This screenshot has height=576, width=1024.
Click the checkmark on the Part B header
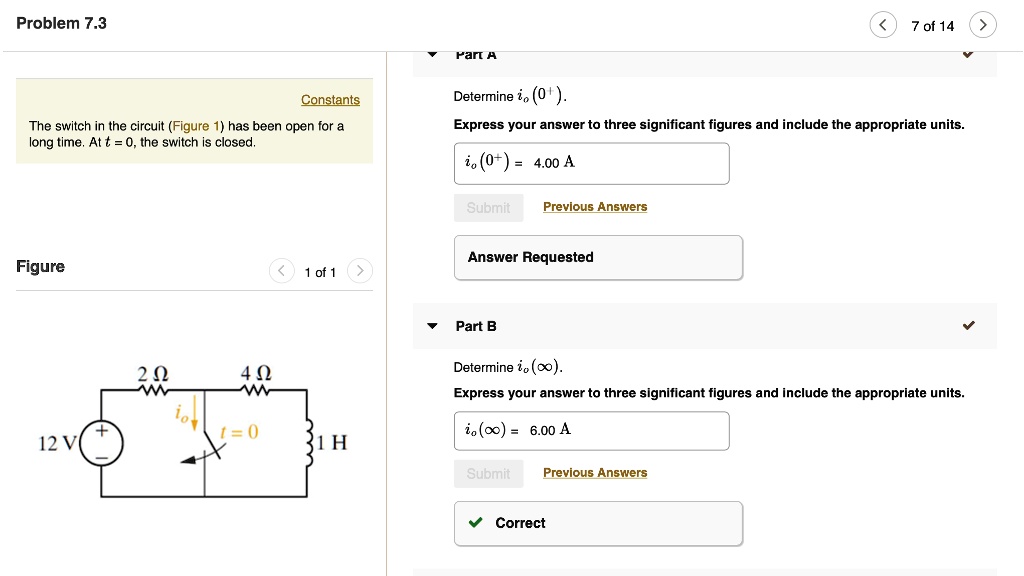[968, 325]
